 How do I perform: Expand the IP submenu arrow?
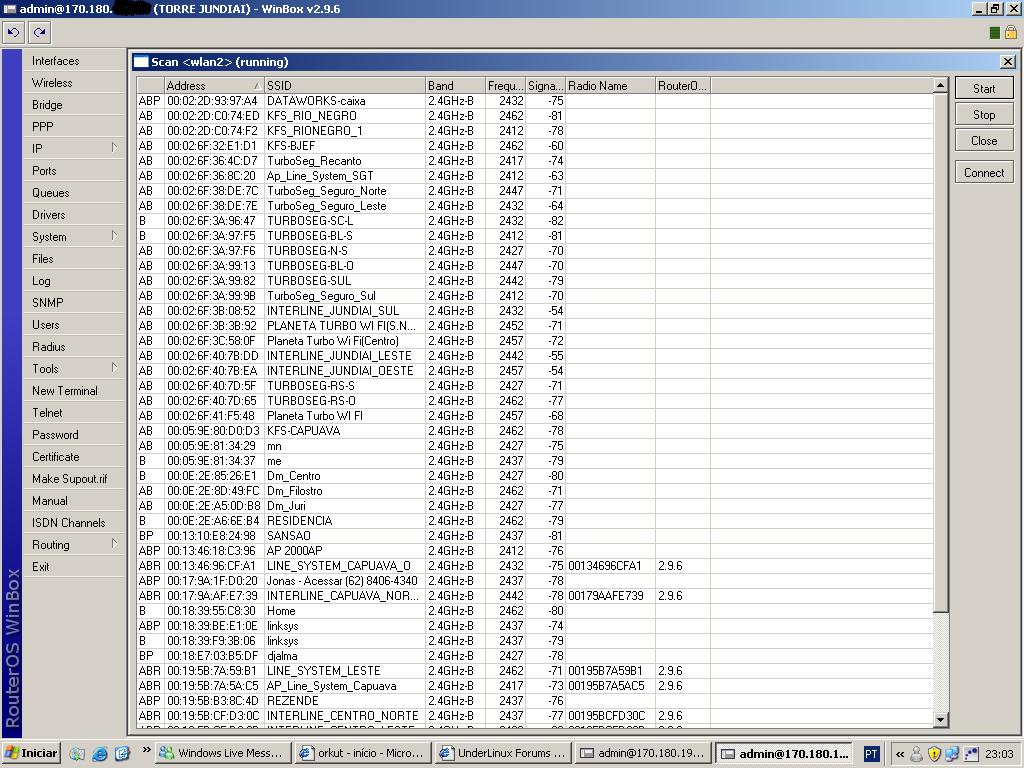114,148
